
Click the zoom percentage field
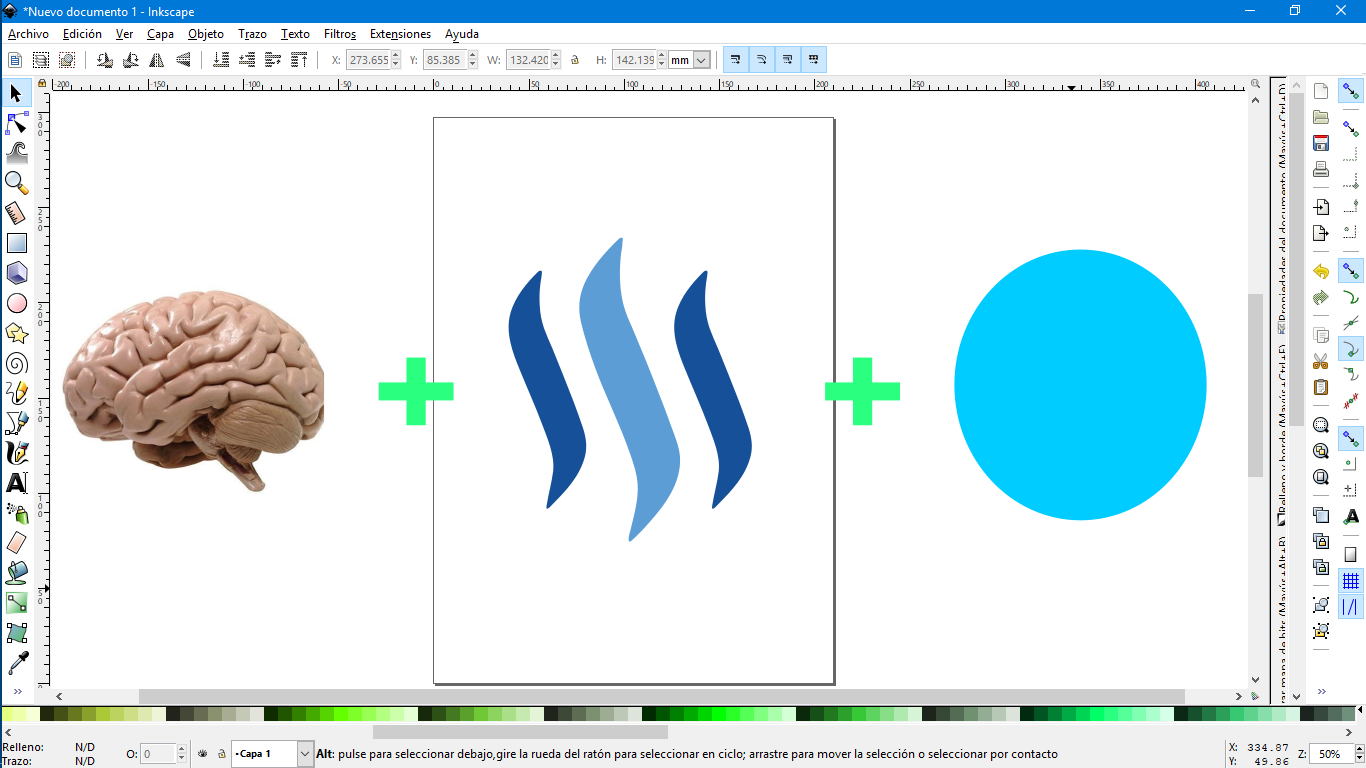coord(1329,754)
